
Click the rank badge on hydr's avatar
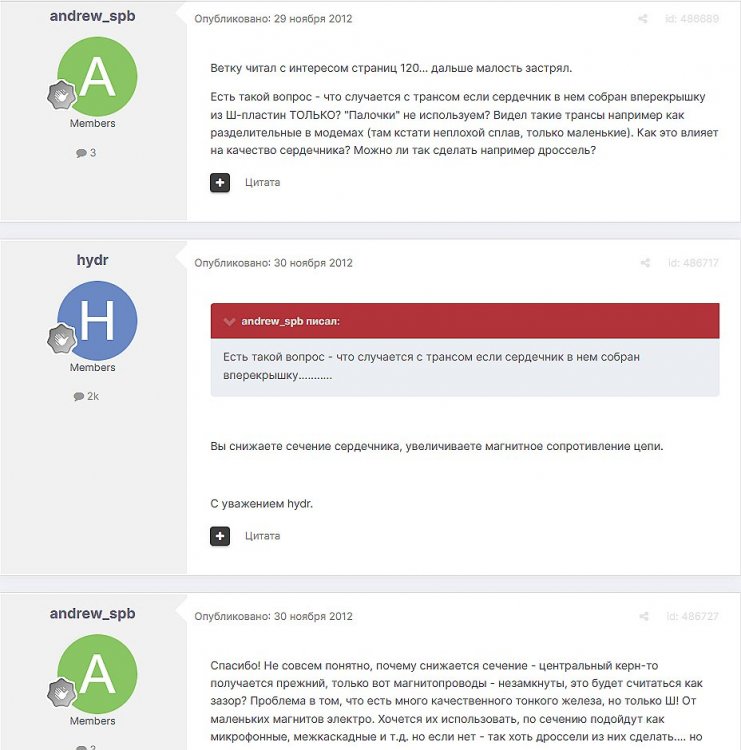click(x=62, y=339)
